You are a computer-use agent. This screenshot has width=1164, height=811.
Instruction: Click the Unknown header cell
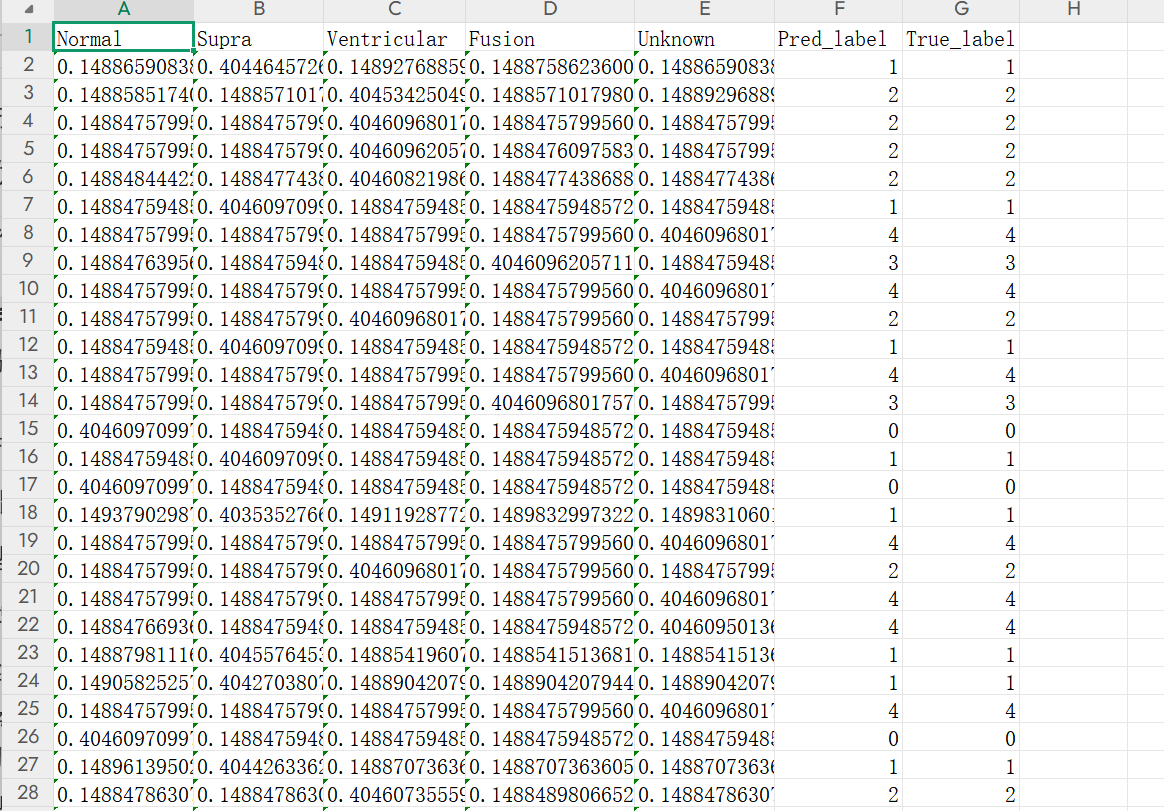tap(704, 38)
